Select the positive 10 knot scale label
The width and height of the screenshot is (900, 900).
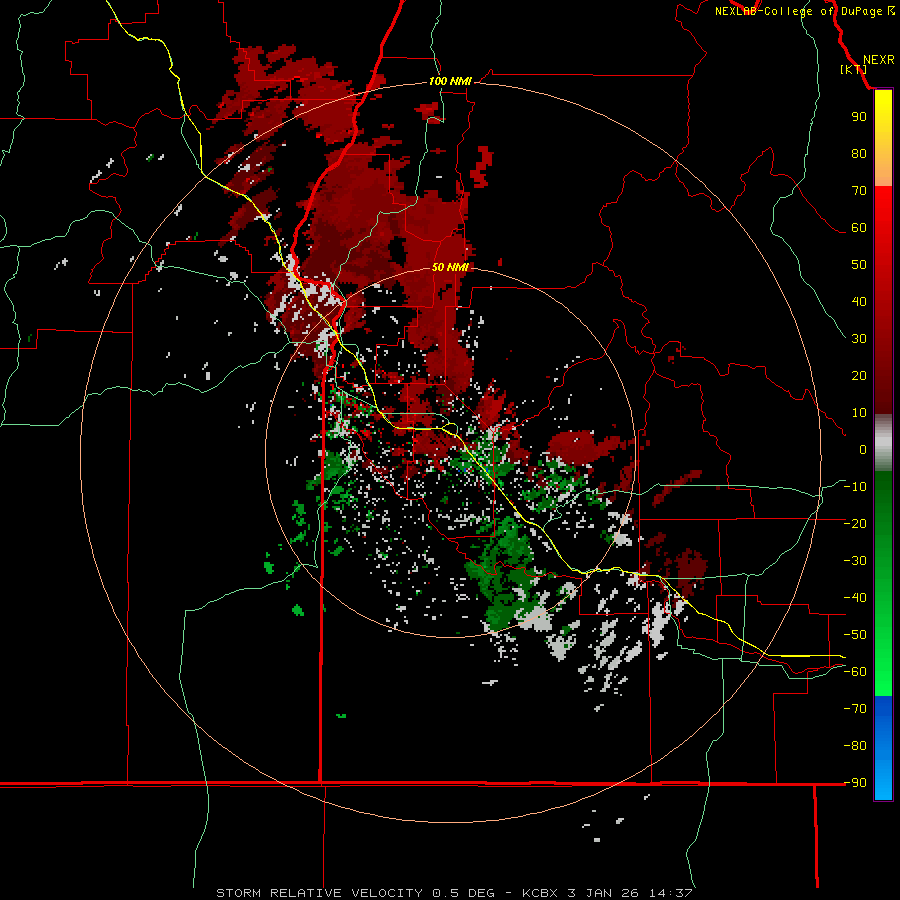click(859, 413)
